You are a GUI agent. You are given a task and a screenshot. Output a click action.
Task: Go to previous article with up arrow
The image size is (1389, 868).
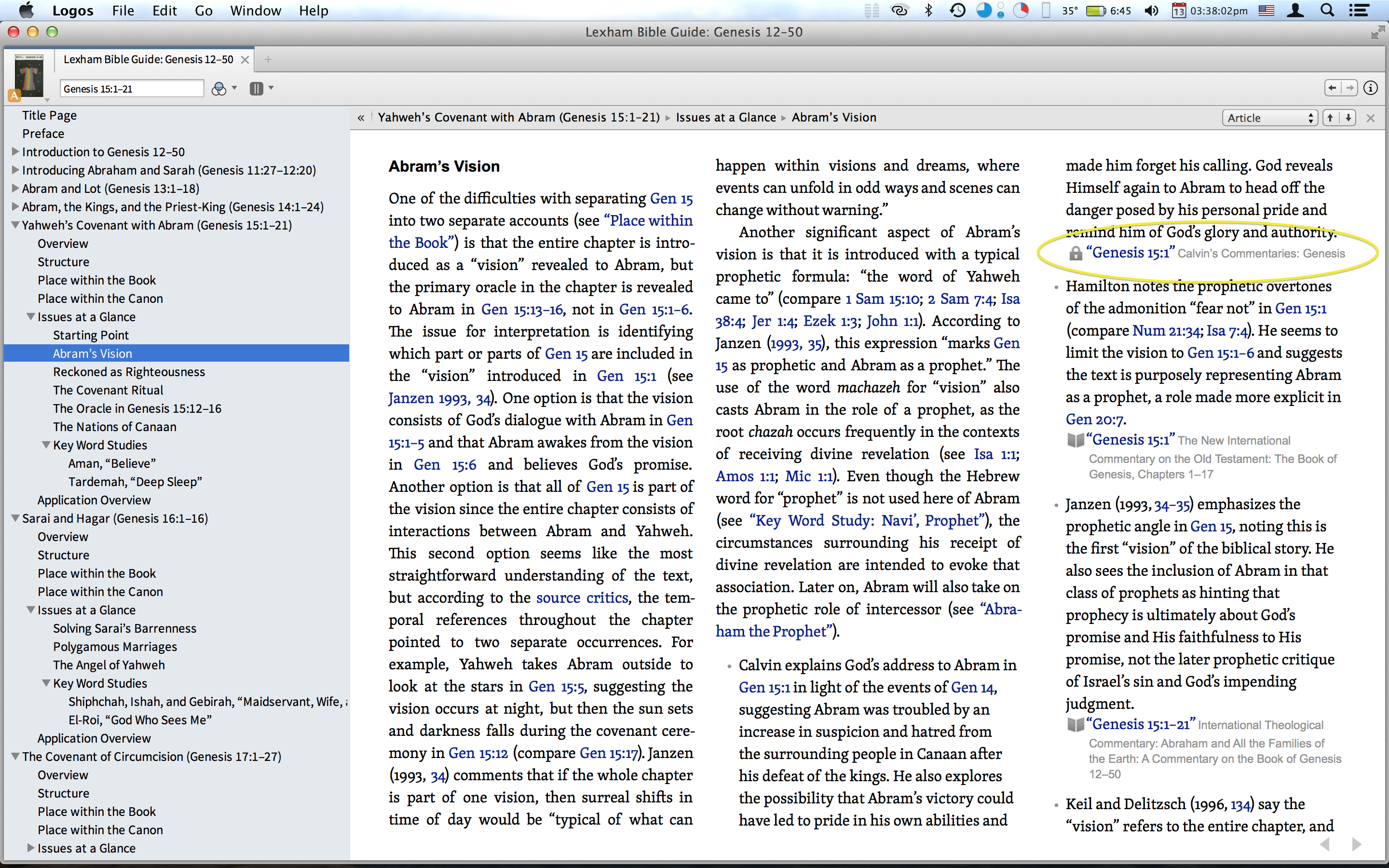coord(1330,118)
